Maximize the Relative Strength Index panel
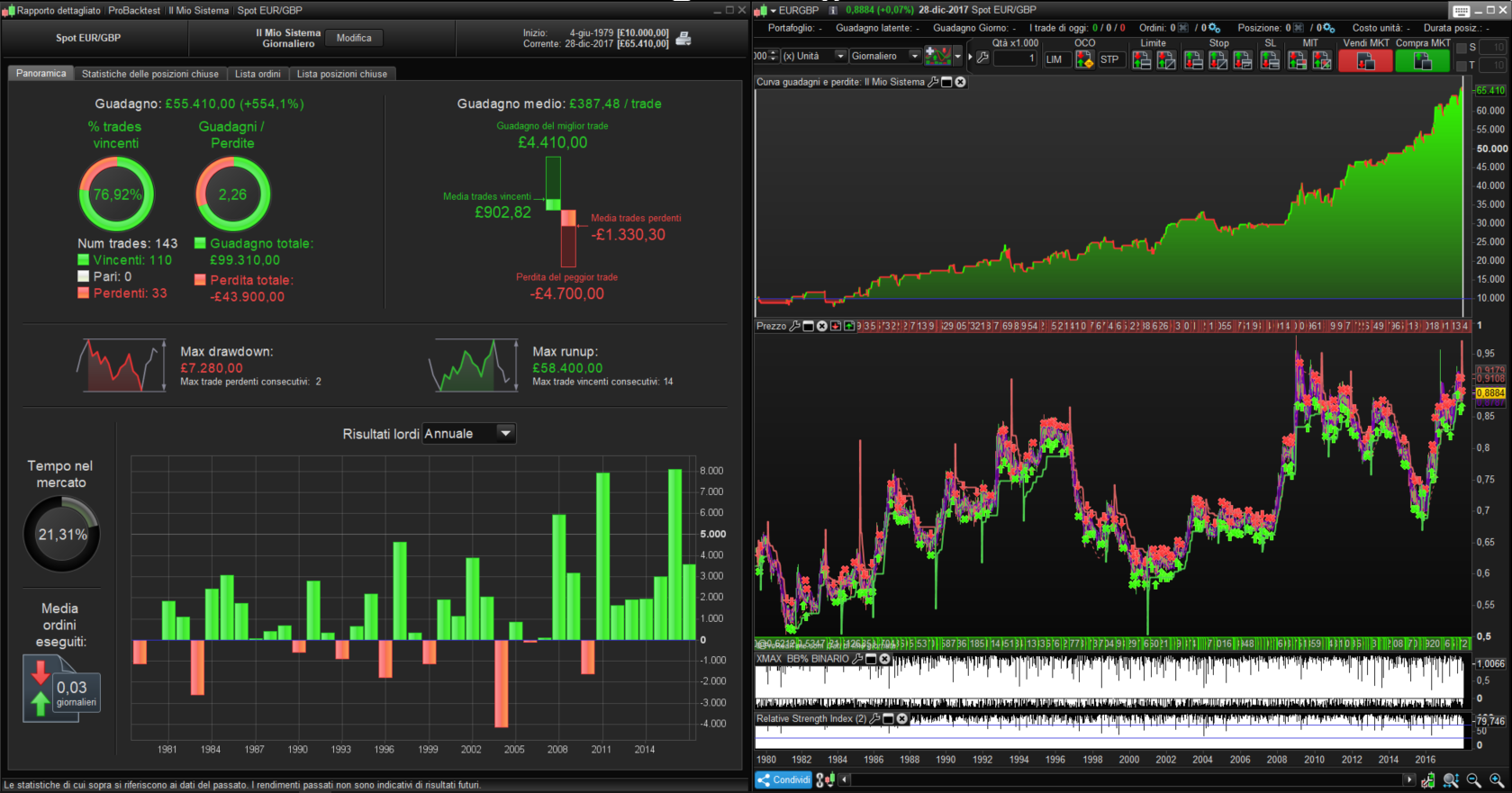This screenshot has width=1512, height=793. click(x=888, y=718)
